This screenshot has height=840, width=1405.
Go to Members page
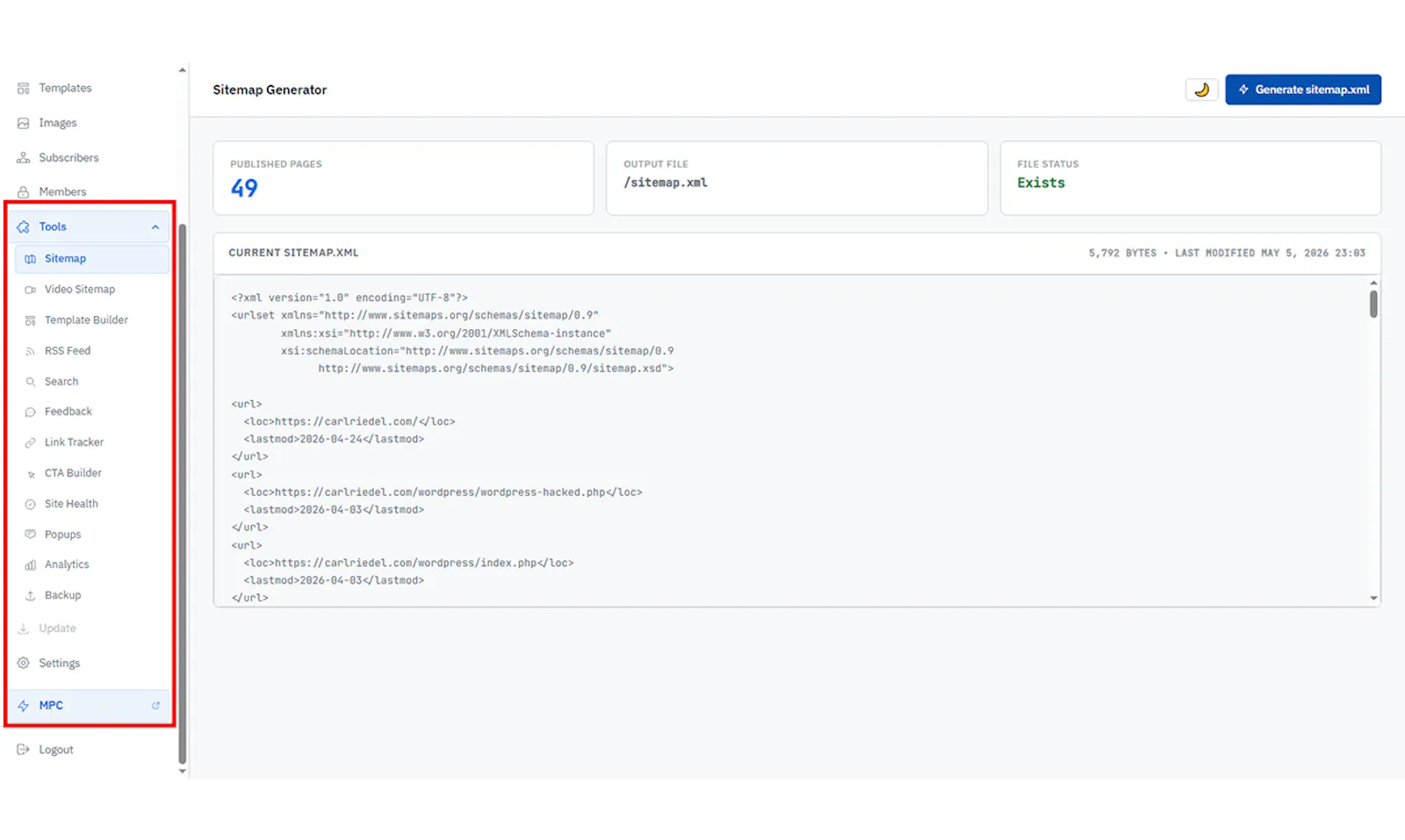point(62,192)
